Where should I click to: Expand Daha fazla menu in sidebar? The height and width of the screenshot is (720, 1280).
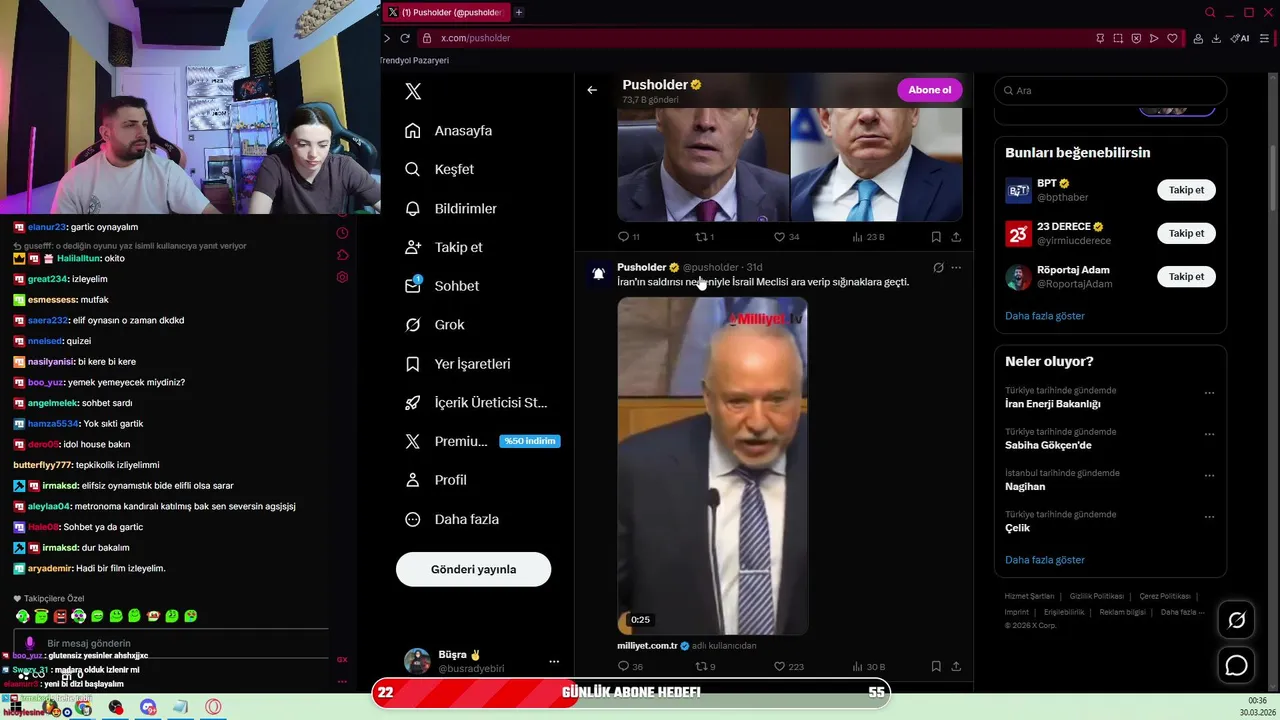(451, 520)
